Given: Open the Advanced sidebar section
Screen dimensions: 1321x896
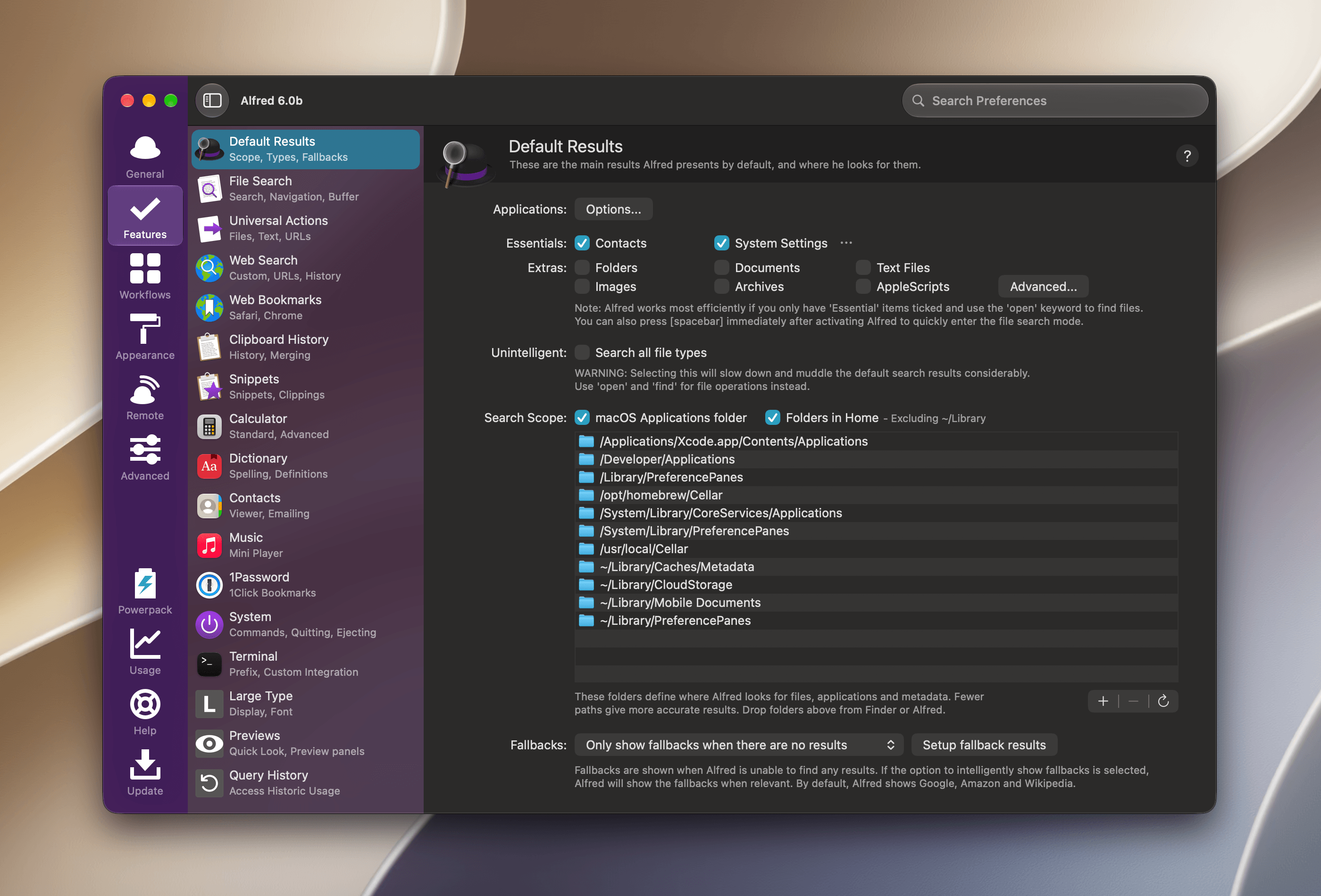Looking at the screenshot, I should click(x=145, y=457).
